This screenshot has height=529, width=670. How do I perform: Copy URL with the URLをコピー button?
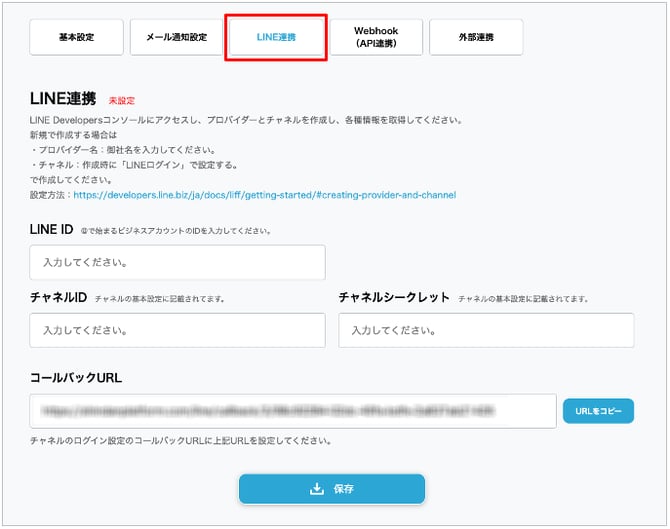(x=598, y=411)
